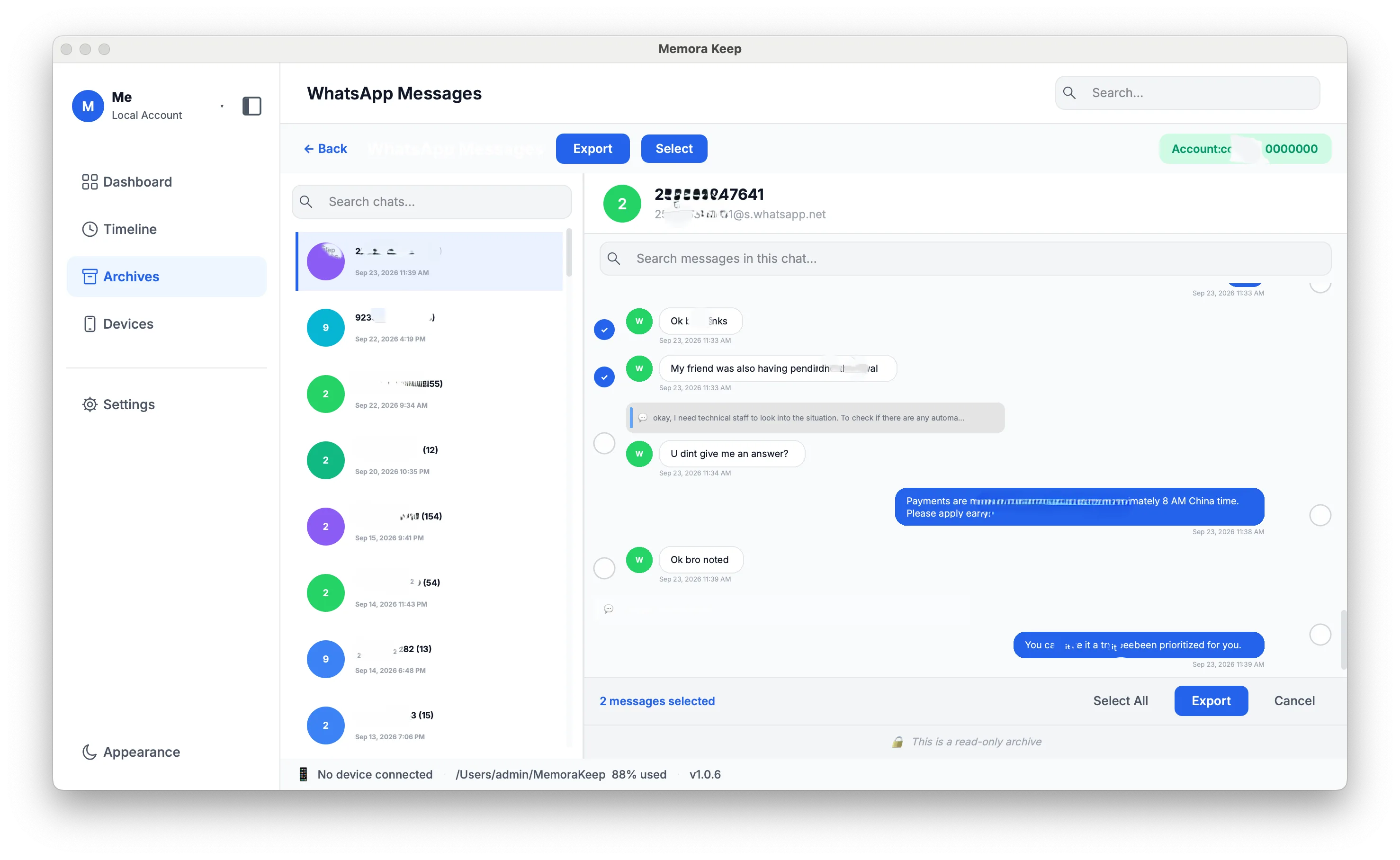The height and width of the screenshot is (860, 1400).
Task: Click the chat list scrollbar
Action: click(569, 252)
